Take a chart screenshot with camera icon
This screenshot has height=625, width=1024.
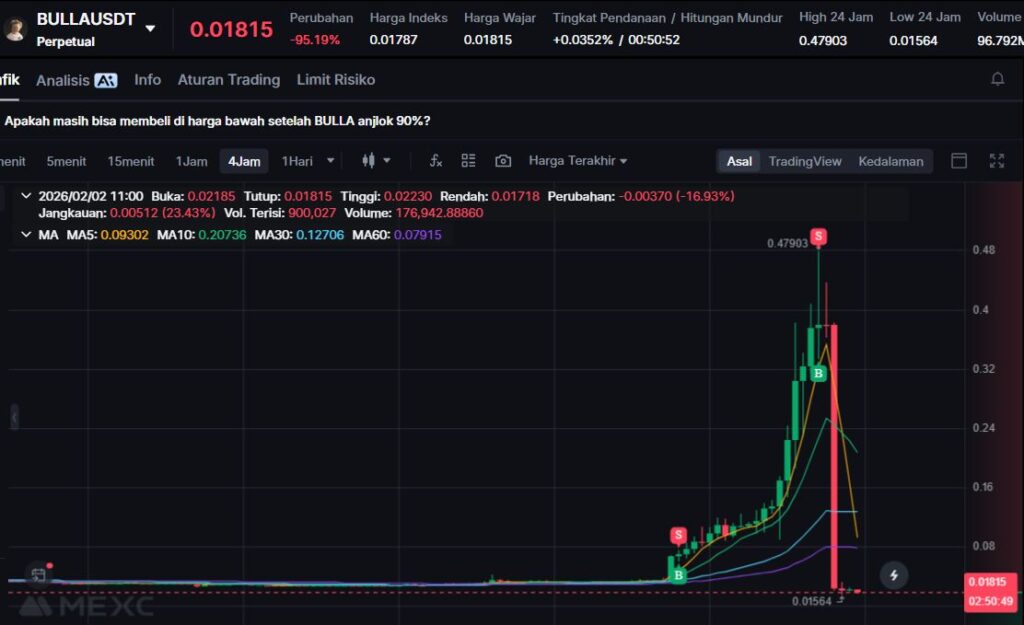point(503,161)
